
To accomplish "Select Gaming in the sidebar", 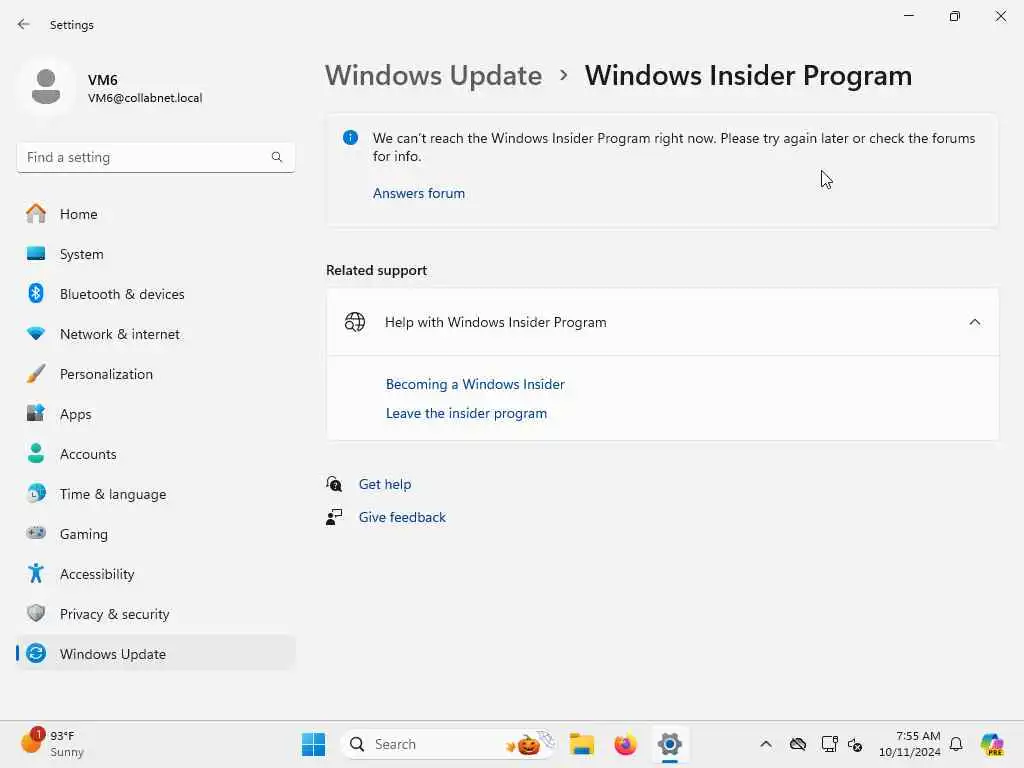I will coord(155,533).
